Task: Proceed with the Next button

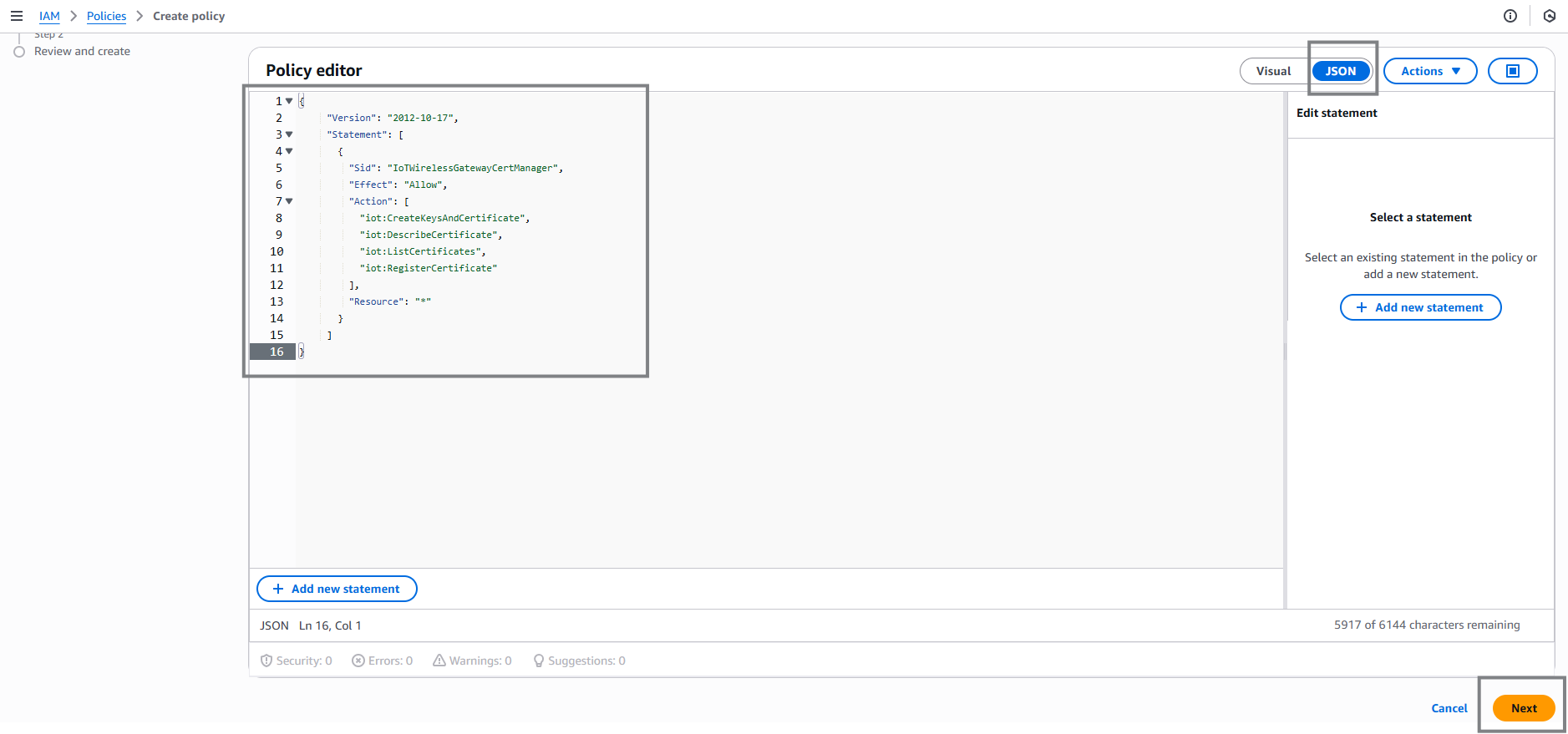Action: [1524, 708]
